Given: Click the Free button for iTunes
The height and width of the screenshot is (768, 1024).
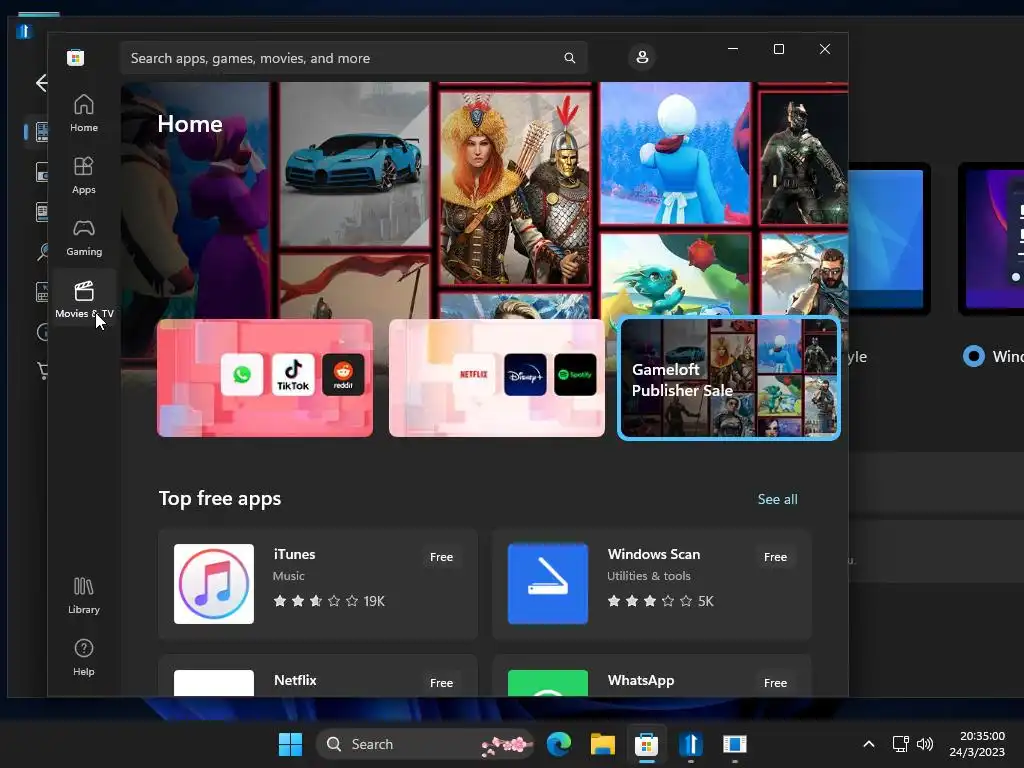Looking at the screenshot, I should (x=441, y=557).
